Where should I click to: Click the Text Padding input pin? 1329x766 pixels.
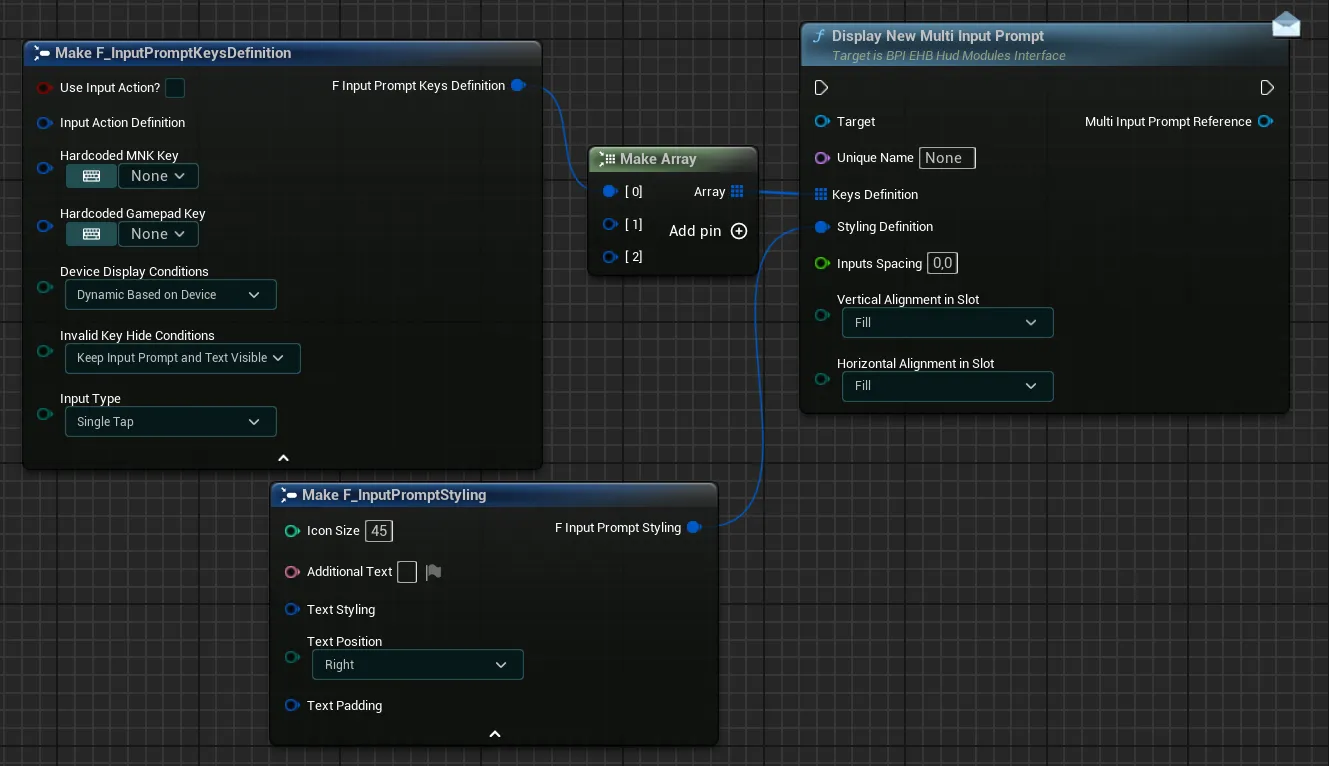click(x=292, y=706)
